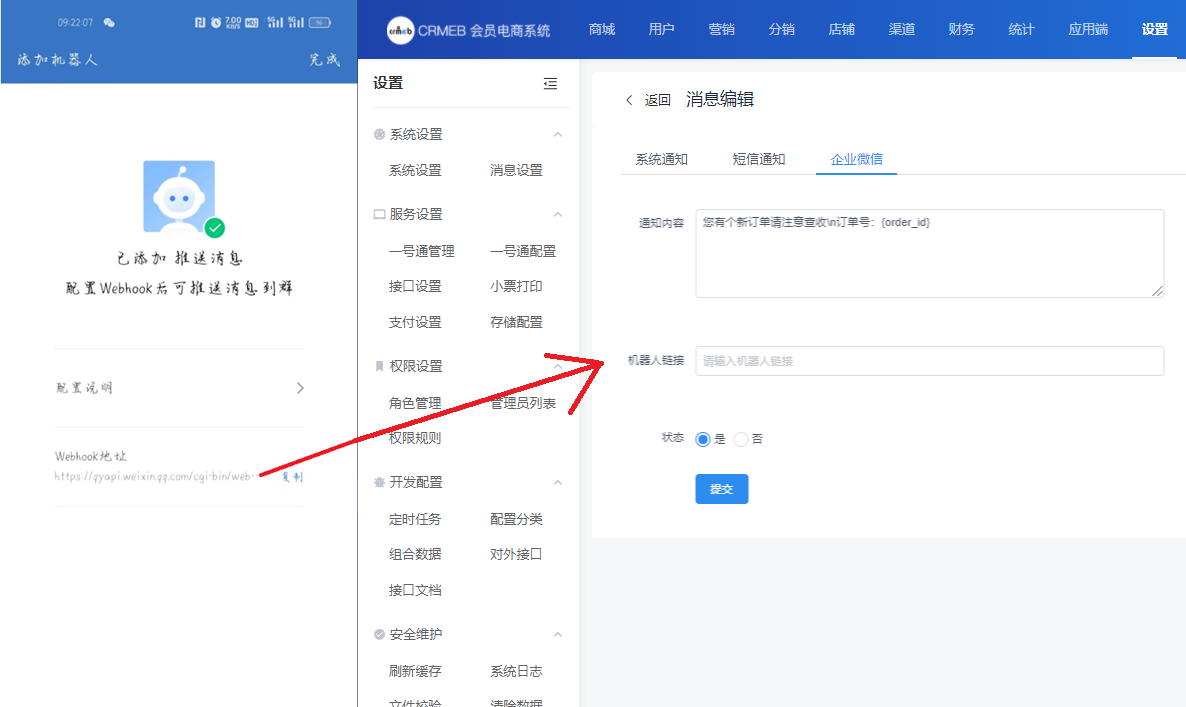
Task: Collapse the settings sidebar menu icon
Action: point(550,84)
